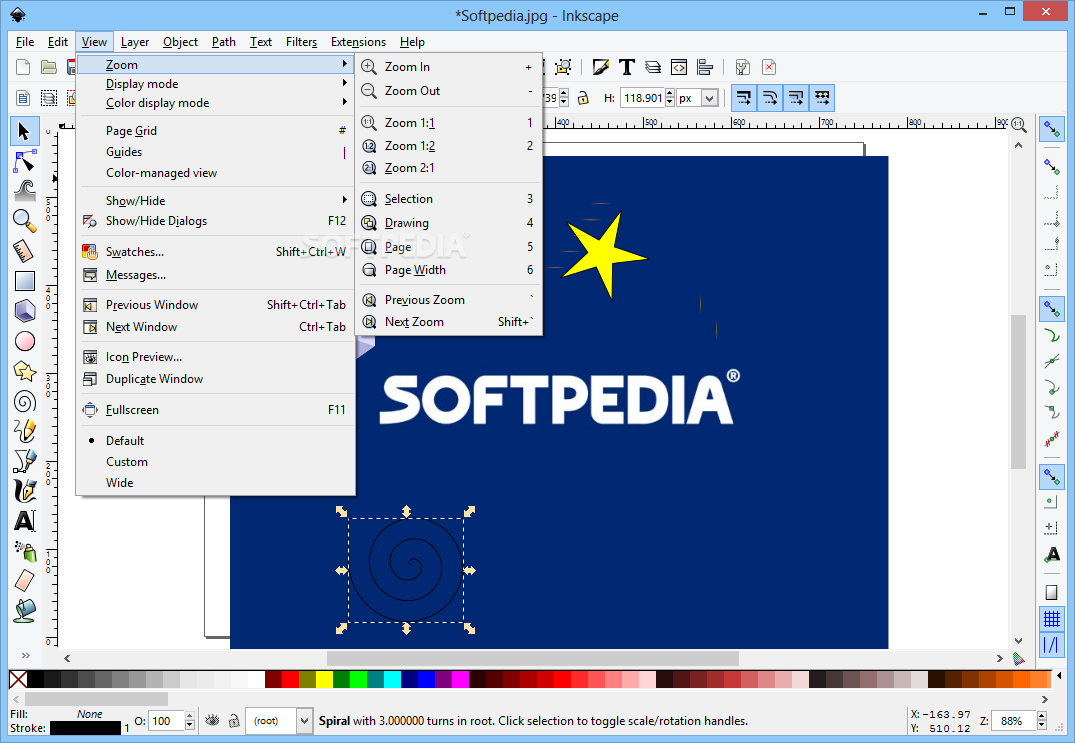
Task: Open Icon Preview... entry
Action: click(x=215, y=356)
